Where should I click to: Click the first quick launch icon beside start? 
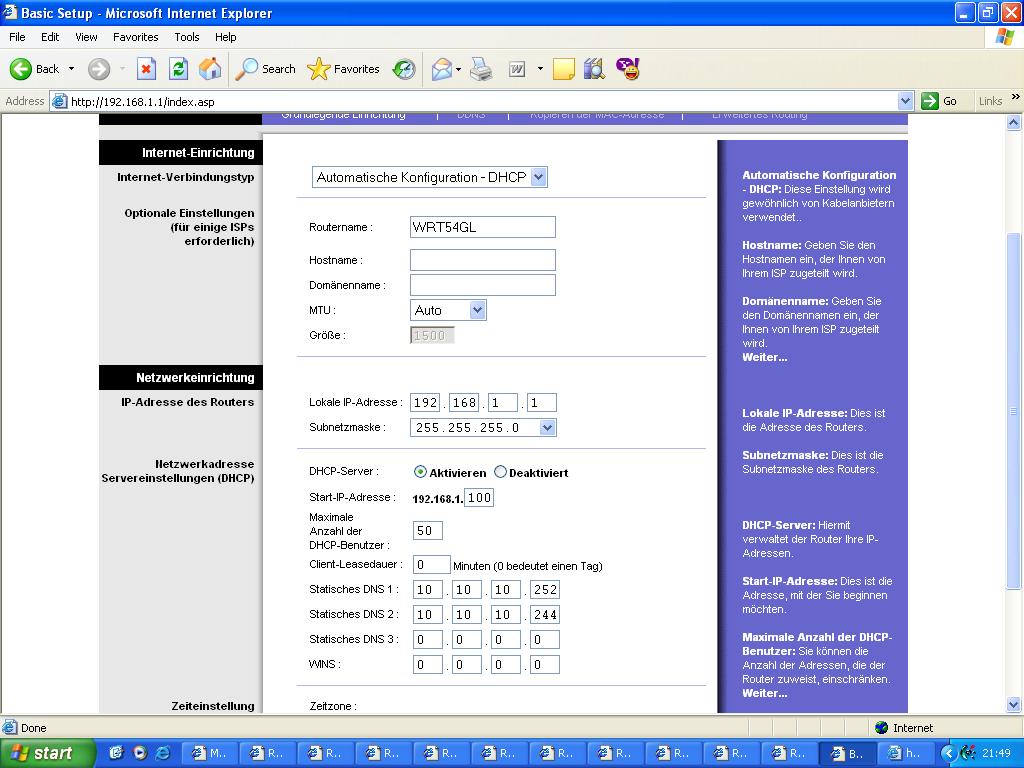click(x=116, y=753)
